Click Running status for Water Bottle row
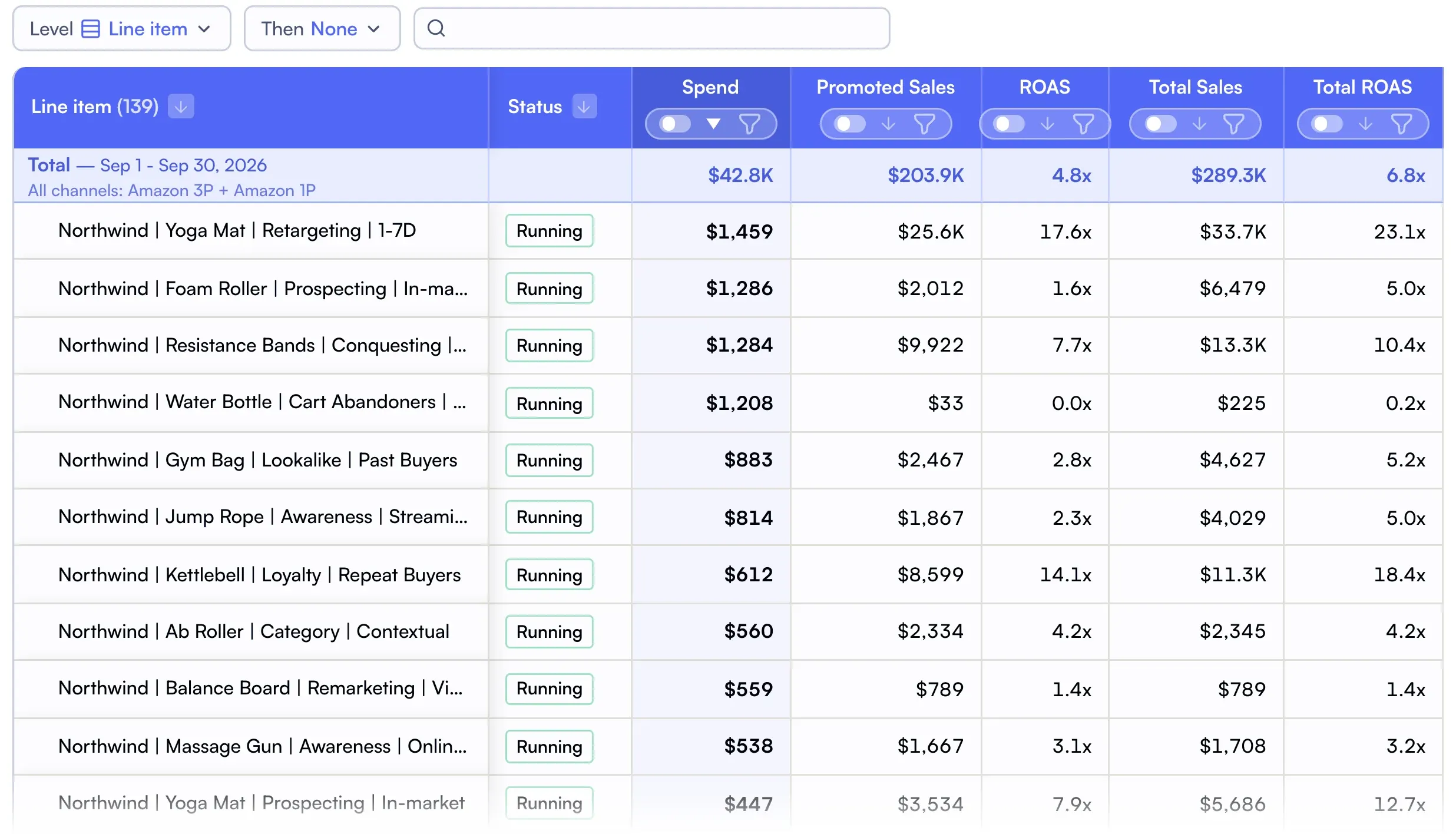This screenshot has height=834, width=1456. click(549, 403)
